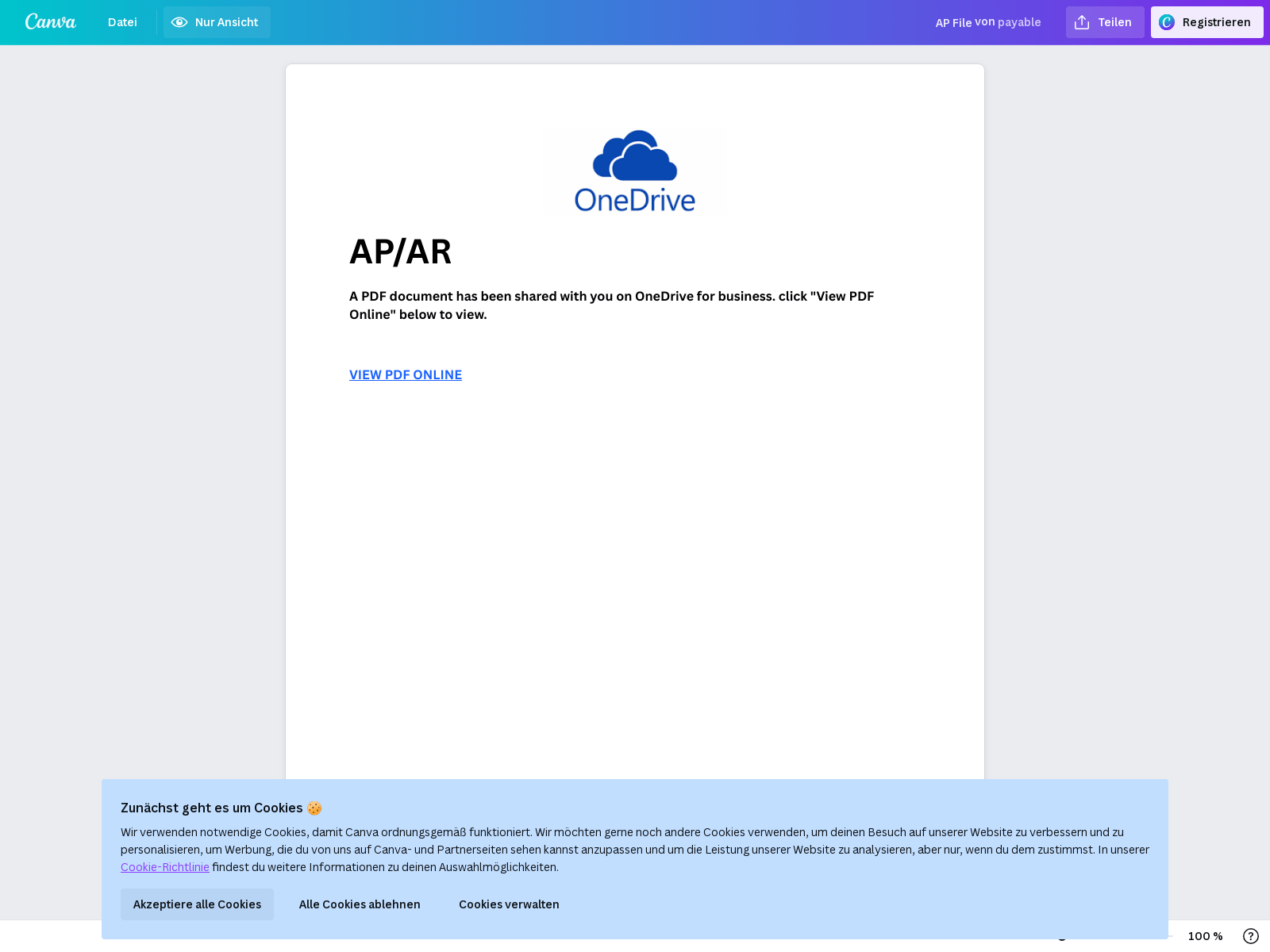Open the VIEW PDF ONLINE link
Screen dimensions: 1270x952
(x=406, y=374)
